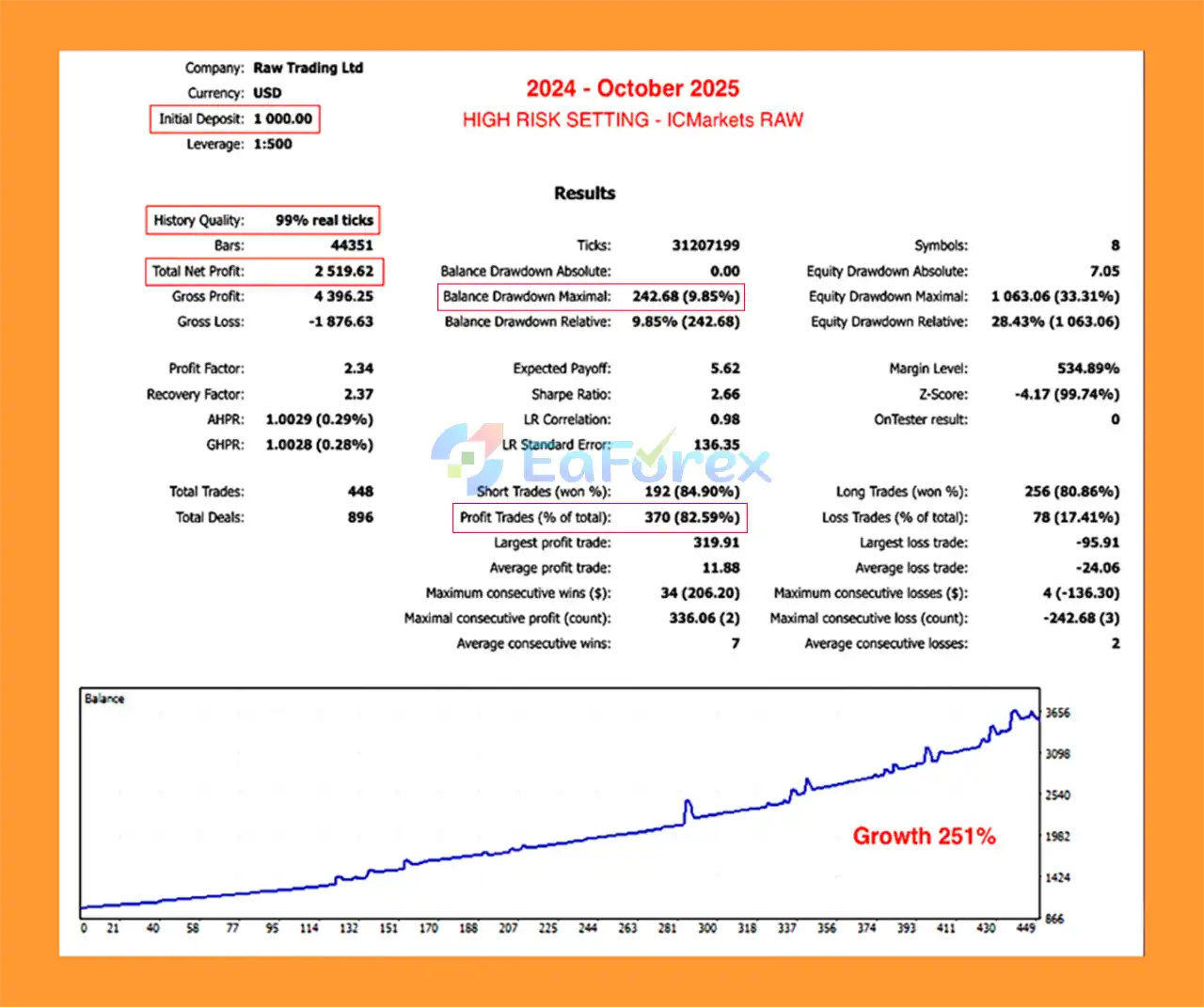Select the Profit Factor value 2.34

pos(357,369)
